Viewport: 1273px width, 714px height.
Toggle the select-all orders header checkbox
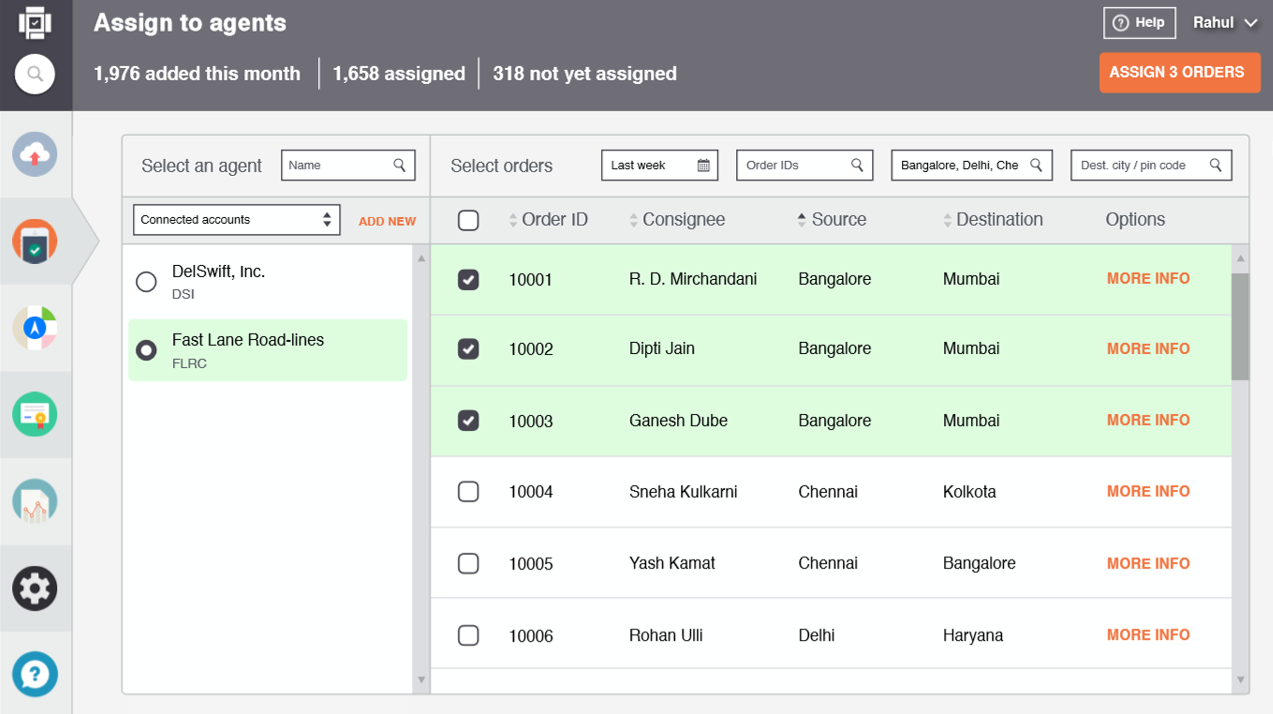468,221
